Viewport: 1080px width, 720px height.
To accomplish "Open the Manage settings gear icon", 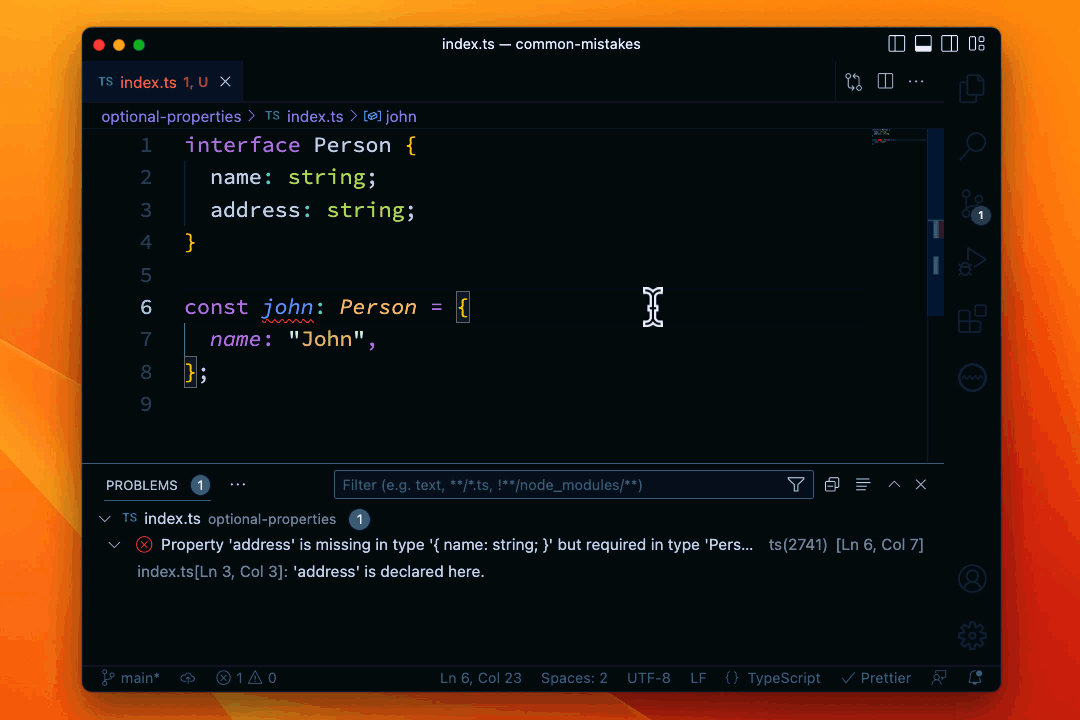I will point(971,635).
